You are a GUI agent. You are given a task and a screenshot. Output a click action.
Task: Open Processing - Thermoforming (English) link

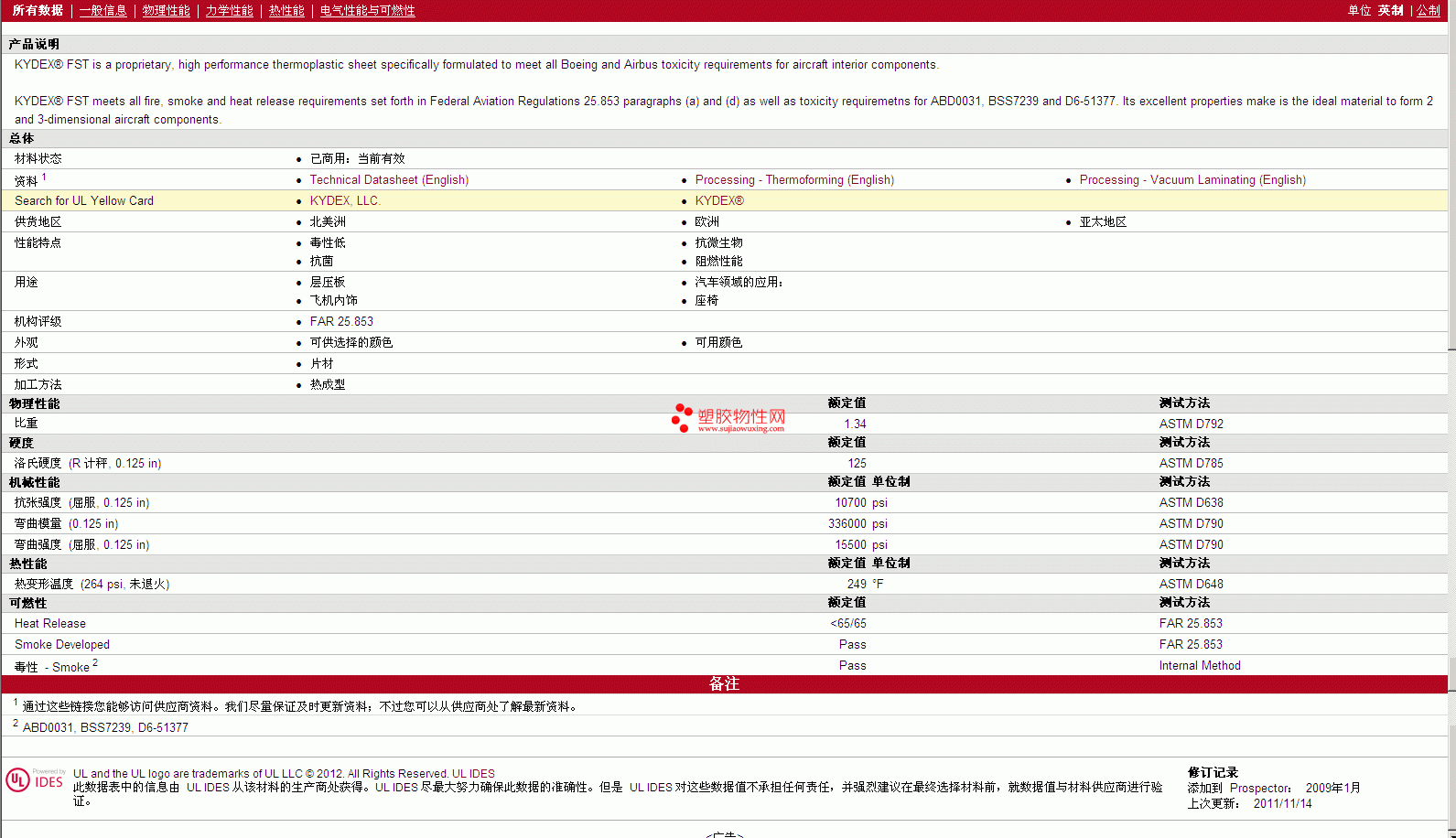pyautogui.click(x=794, y=180)
